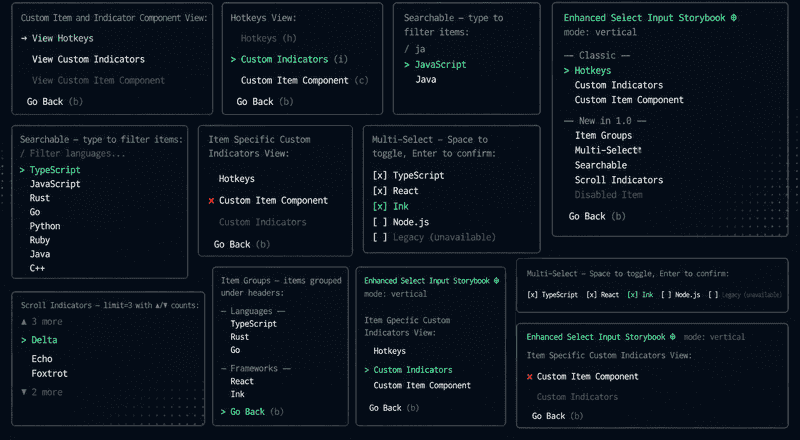The image size is (800, 440).
Task: Open Searchable under New in 1.0
Action: coord(601,165)
